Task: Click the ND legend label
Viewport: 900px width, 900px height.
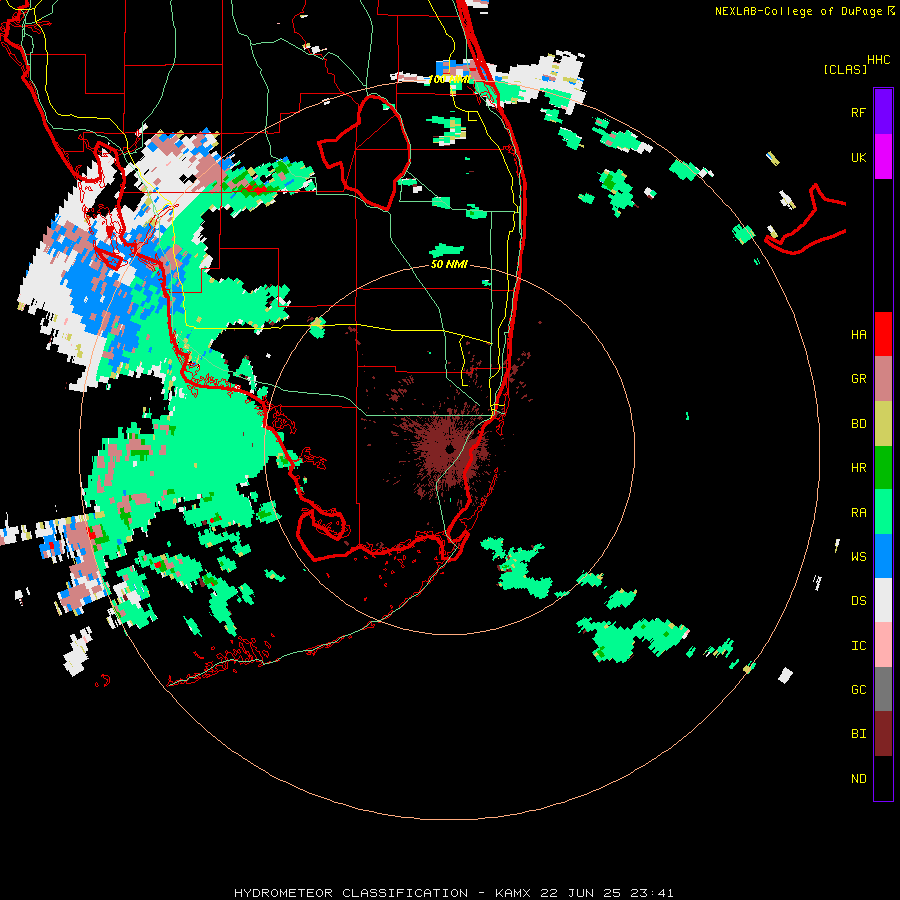Action: tap(858, 779)
